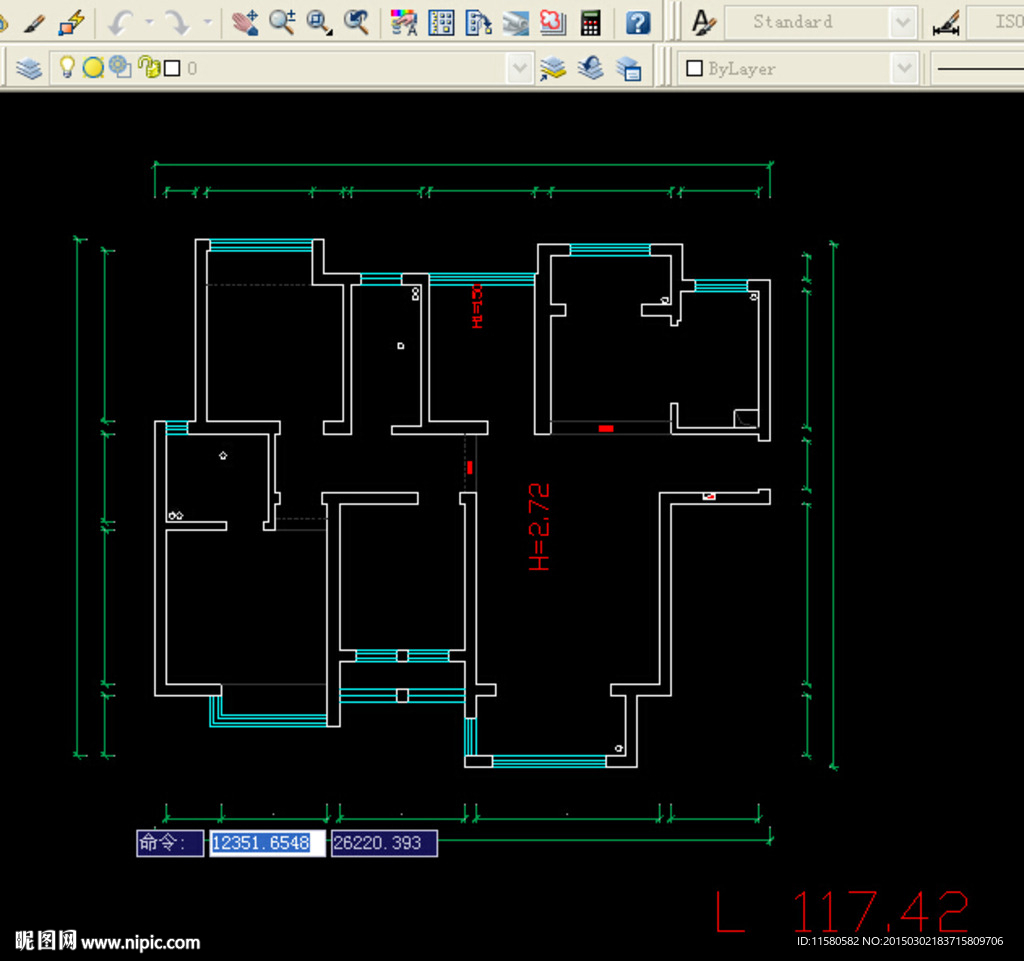
Task: Activate the Pan realtime hand tool
Action: [x=245, y=24]
